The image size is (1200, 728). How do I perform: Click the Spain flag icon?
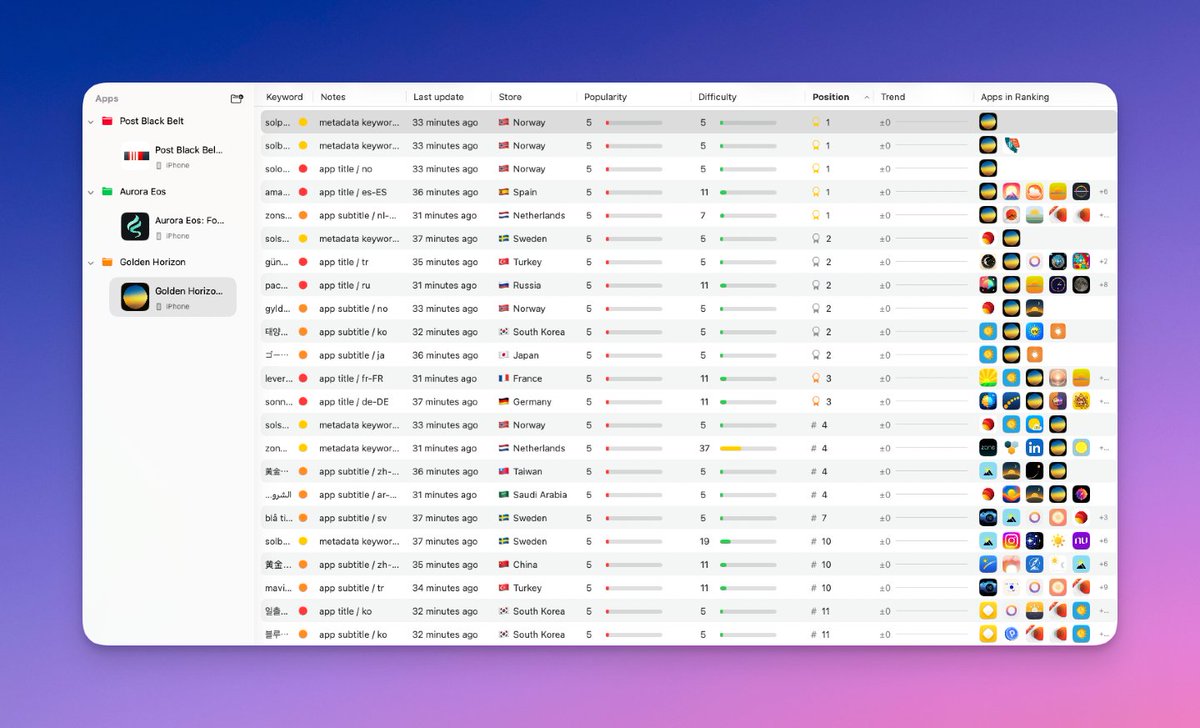pyautogui.click(x=503, y=192)
